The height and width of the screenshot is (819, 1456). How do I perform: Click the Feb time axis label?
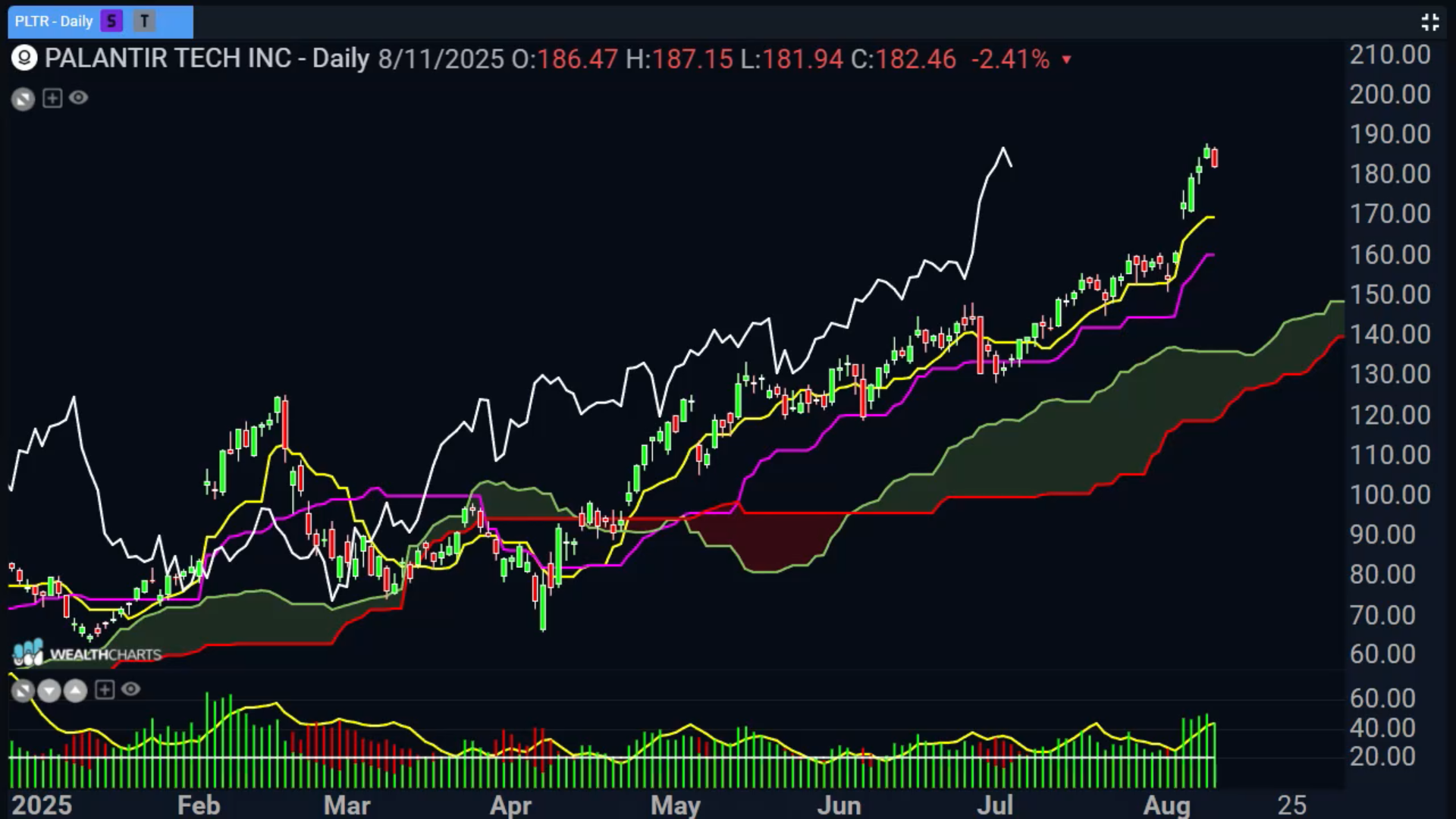point(199,805)
